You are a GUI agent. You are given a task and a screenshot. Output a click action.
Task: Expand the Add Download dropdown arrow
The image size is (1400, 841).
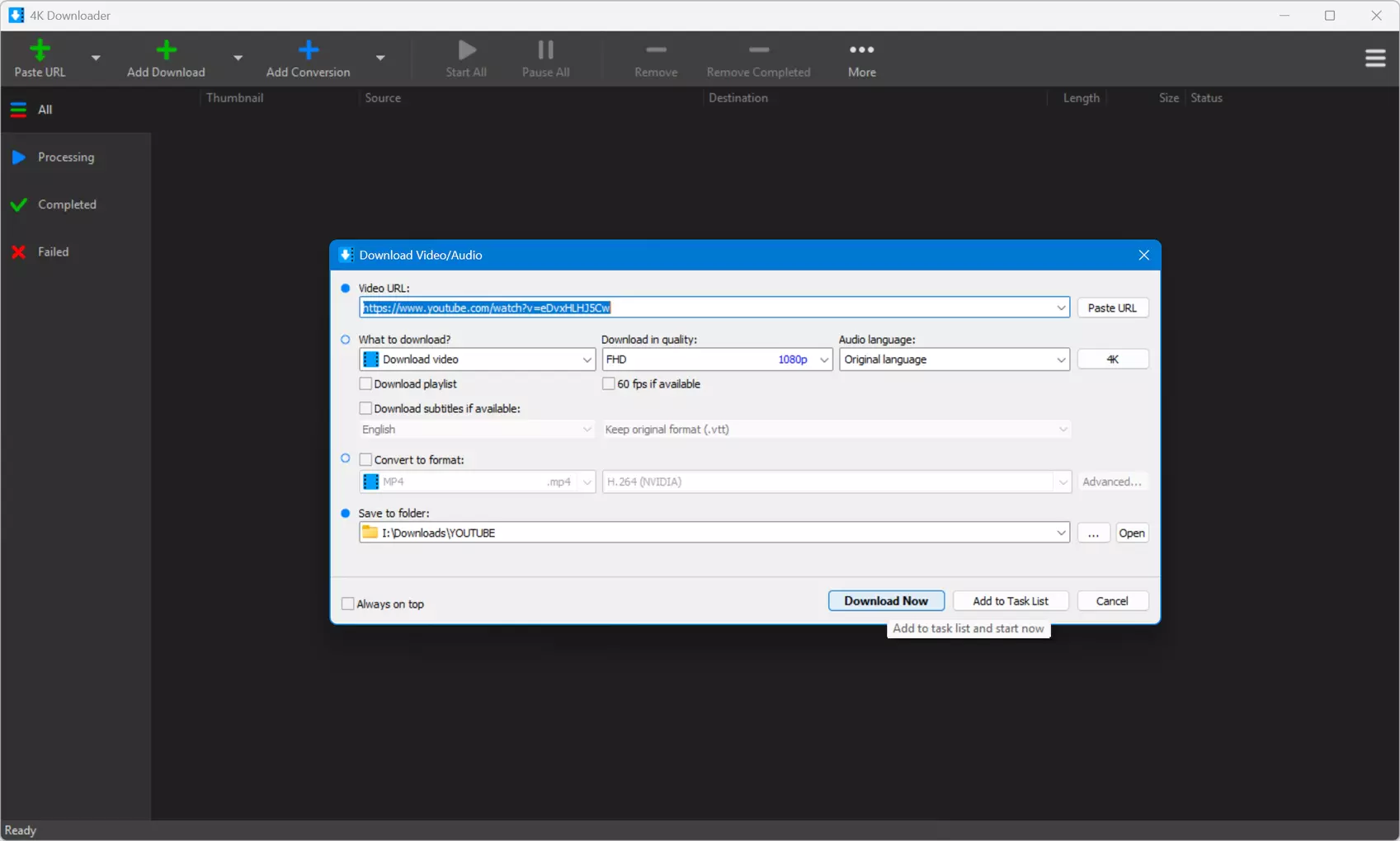coord(238,58)
